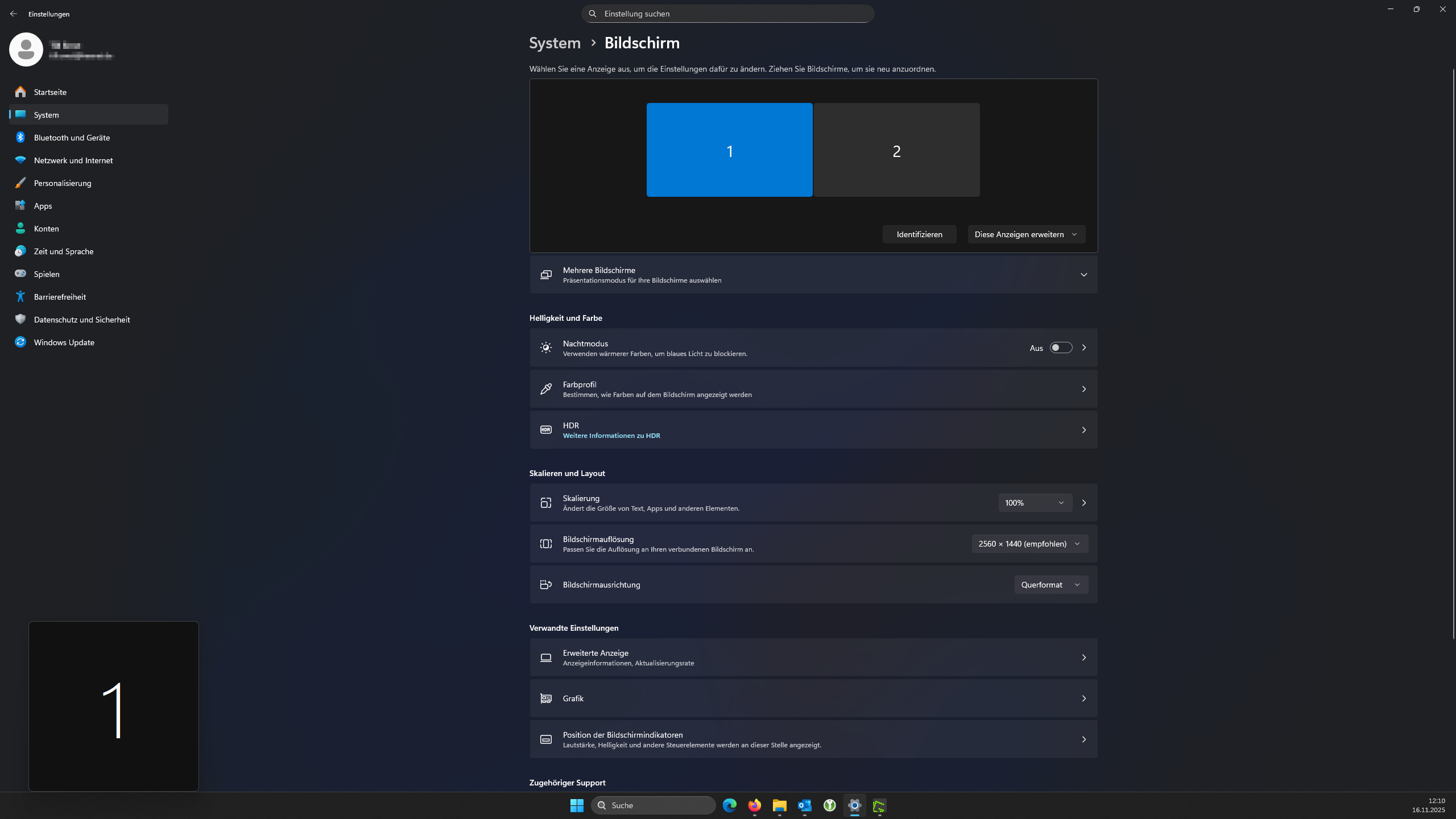The height and width of the screenshot is (819, 1456).
Task: Follow the Weitere Informationen zu HDR link
Action: (611, 436)
